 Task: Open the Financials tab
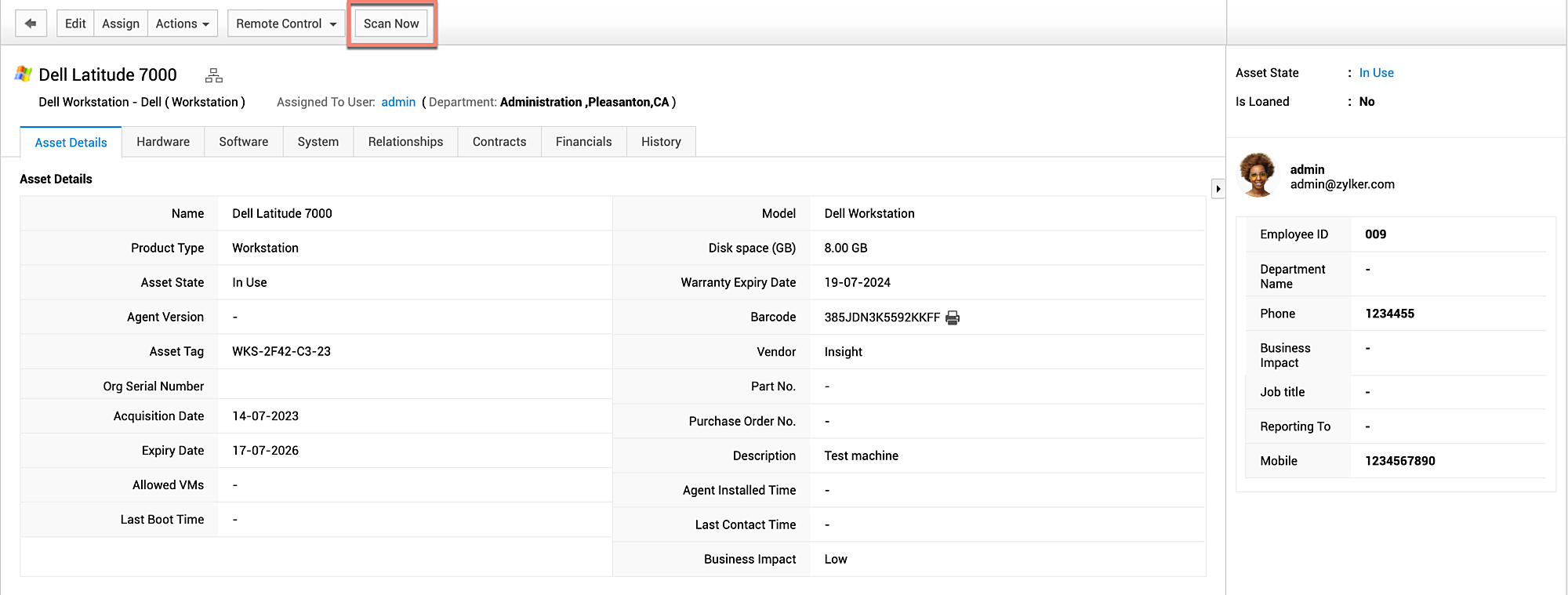(x=583, y=142)
